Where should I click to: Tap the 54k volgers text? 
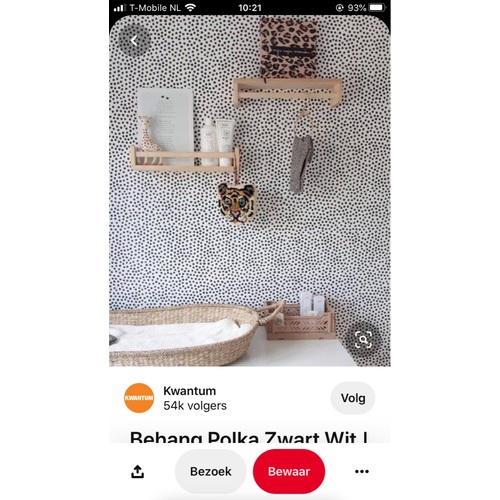pos(195,406)
